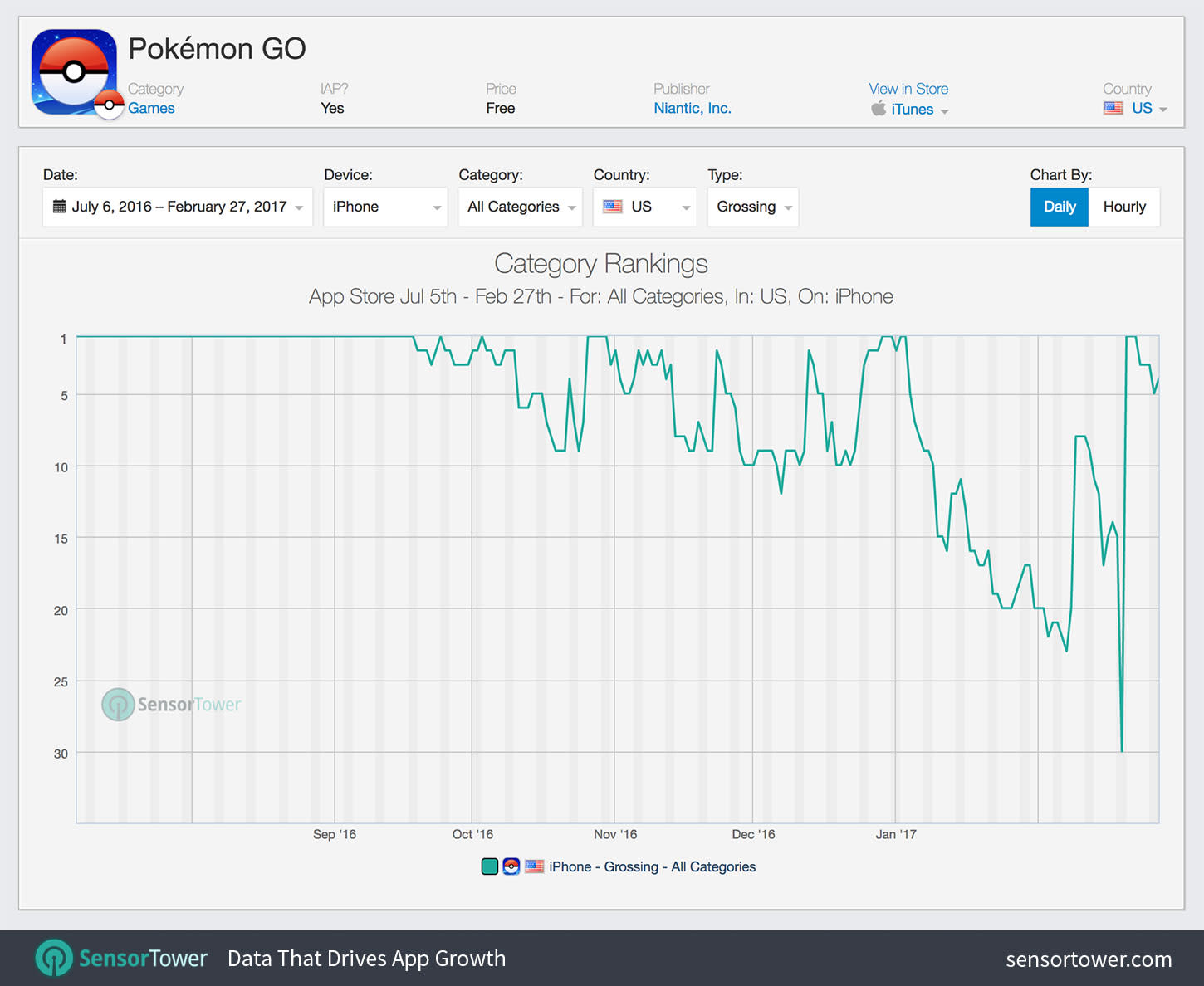
Task: Toggle the green series swatch in the legend
Action: tap(489, 866)
